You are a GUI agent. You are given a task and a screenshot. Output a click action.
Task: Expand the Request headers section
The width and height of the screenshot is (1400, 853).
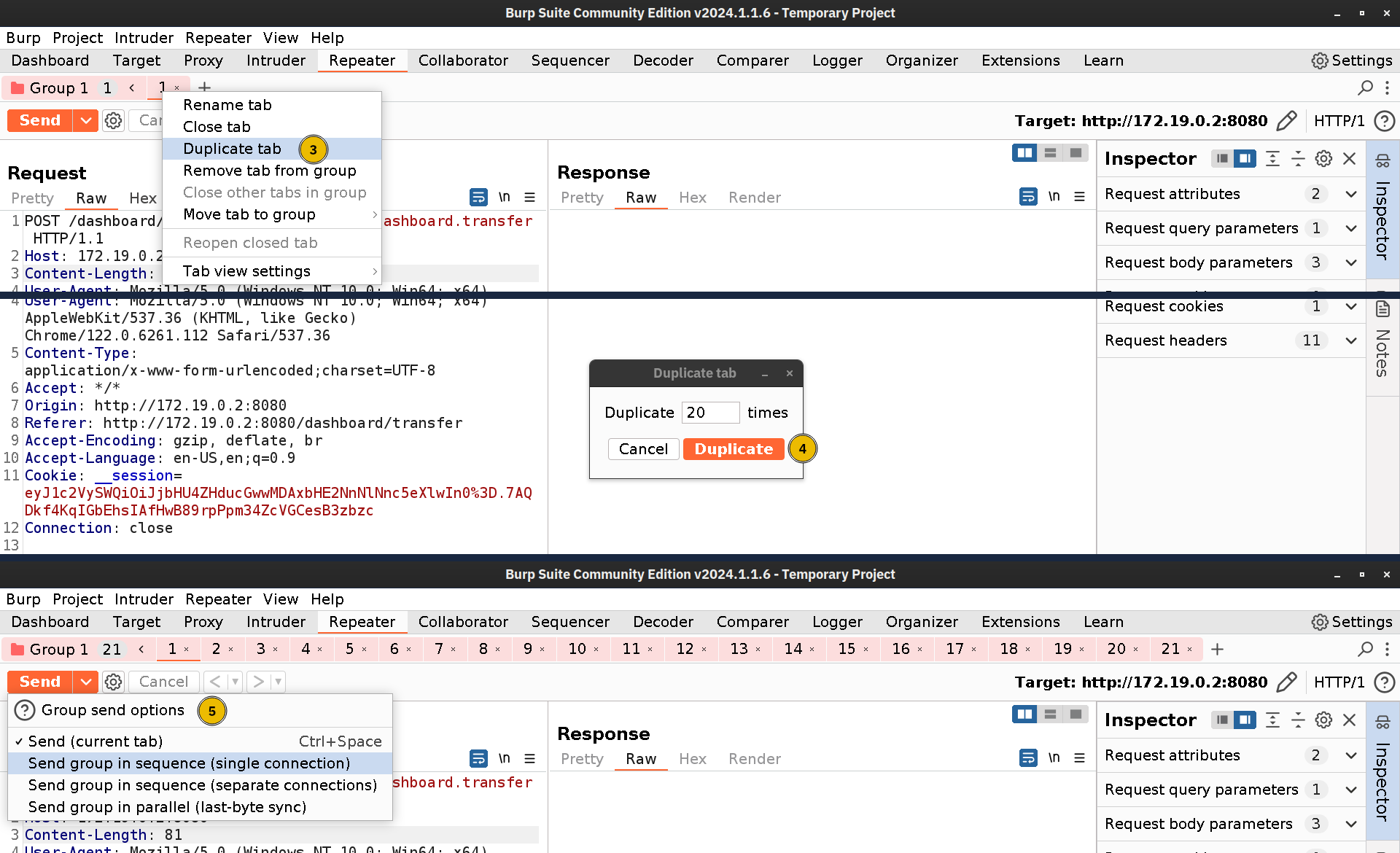coord(1350,340)
